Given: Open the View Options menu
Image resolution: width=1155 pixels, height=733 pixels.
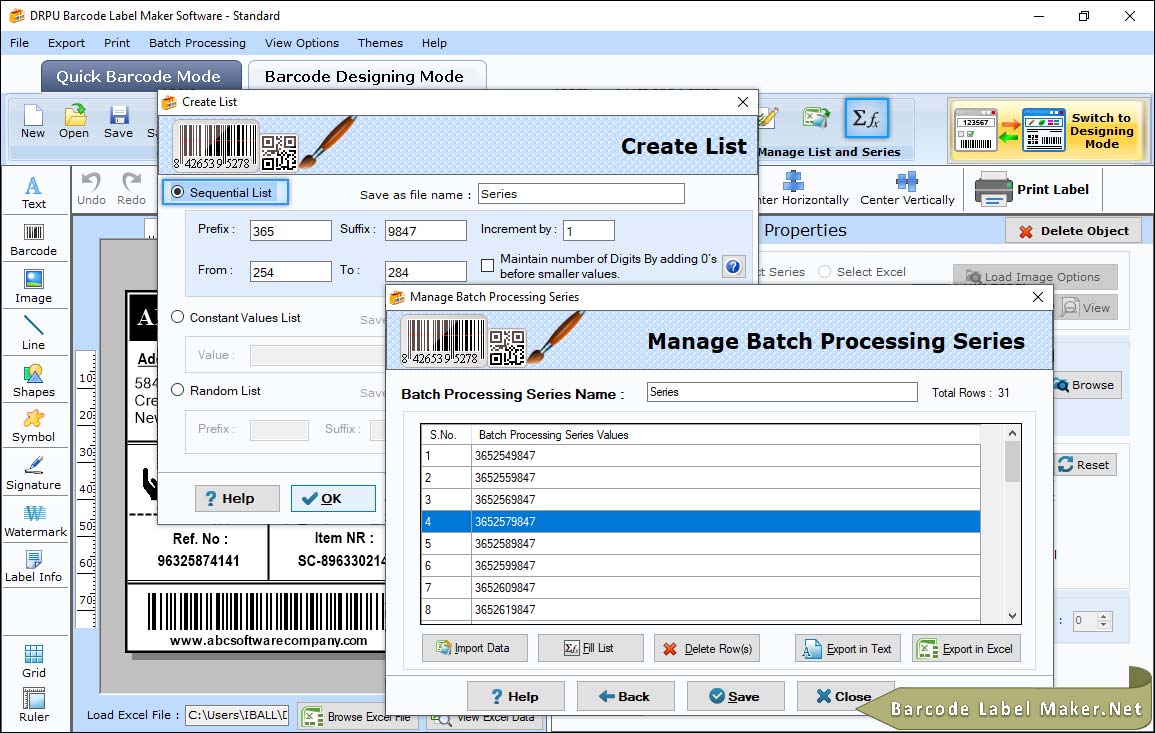Looking at the screenshot, I should pos(302,43).
